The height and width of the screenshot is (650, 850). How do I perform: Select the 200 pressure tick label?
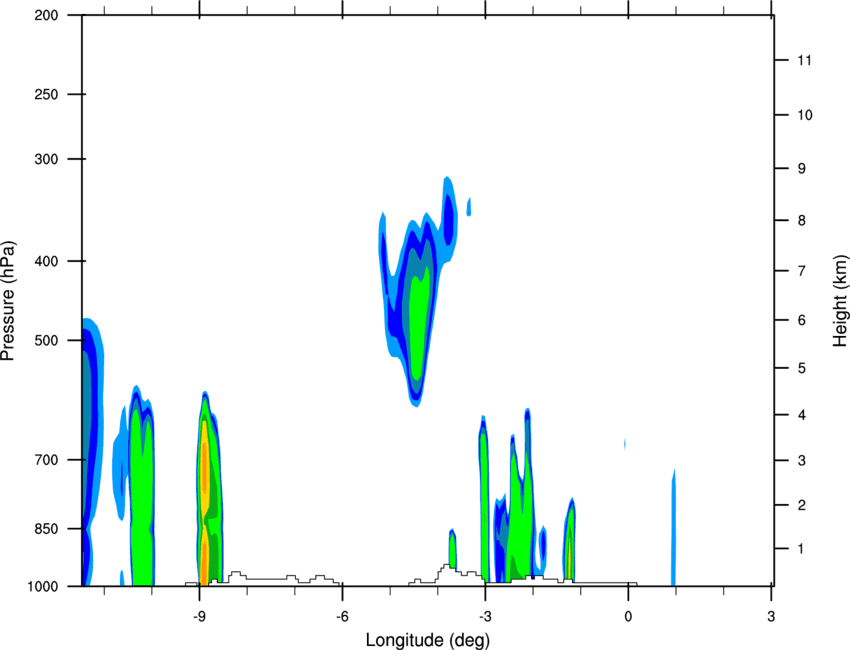(46, 15)
